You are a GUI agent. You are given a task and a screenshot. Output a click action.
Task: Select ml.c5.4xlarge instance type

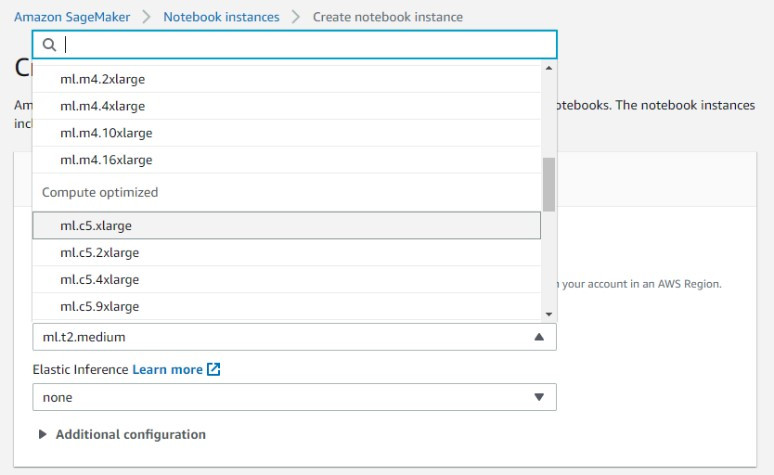click(286, 279)
